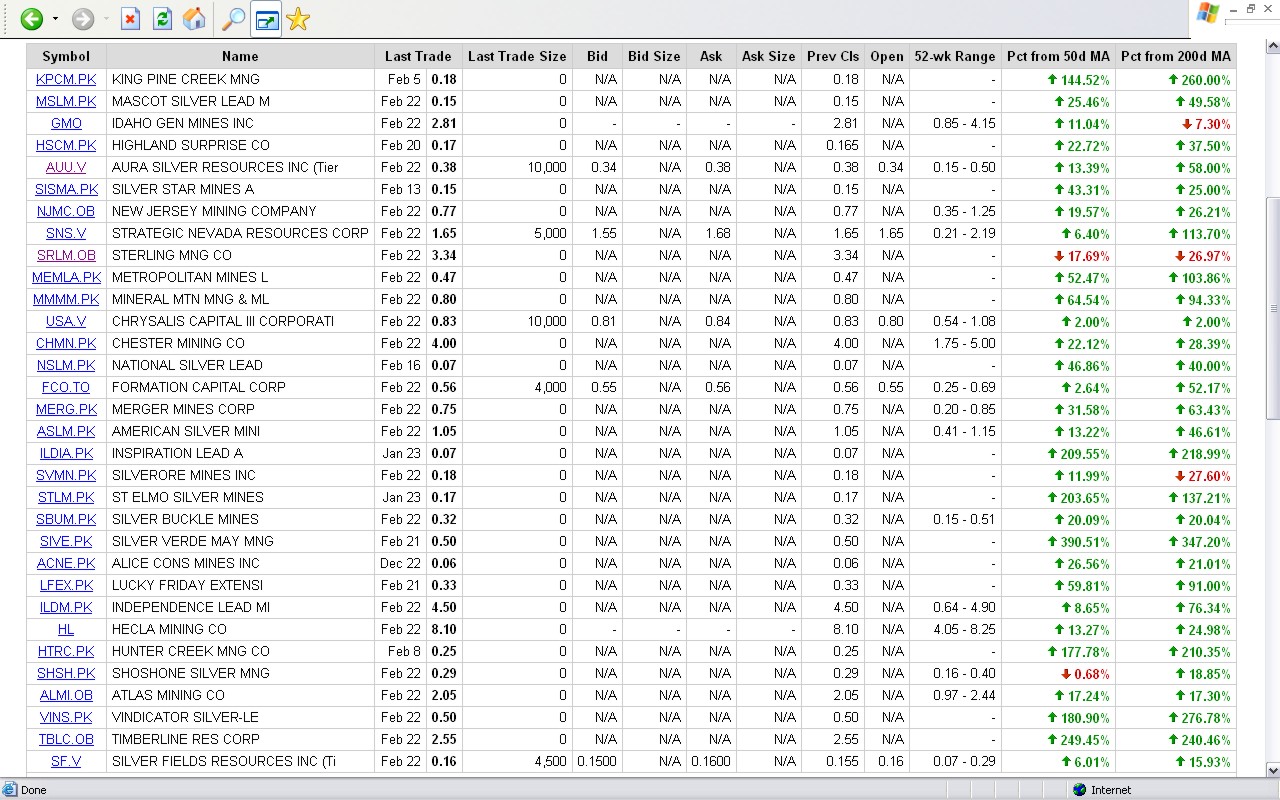Image resolution: width=1280 pixels, height=800 pixels.
Task: Click the Windows flag logo
Action: point(1208,13)
